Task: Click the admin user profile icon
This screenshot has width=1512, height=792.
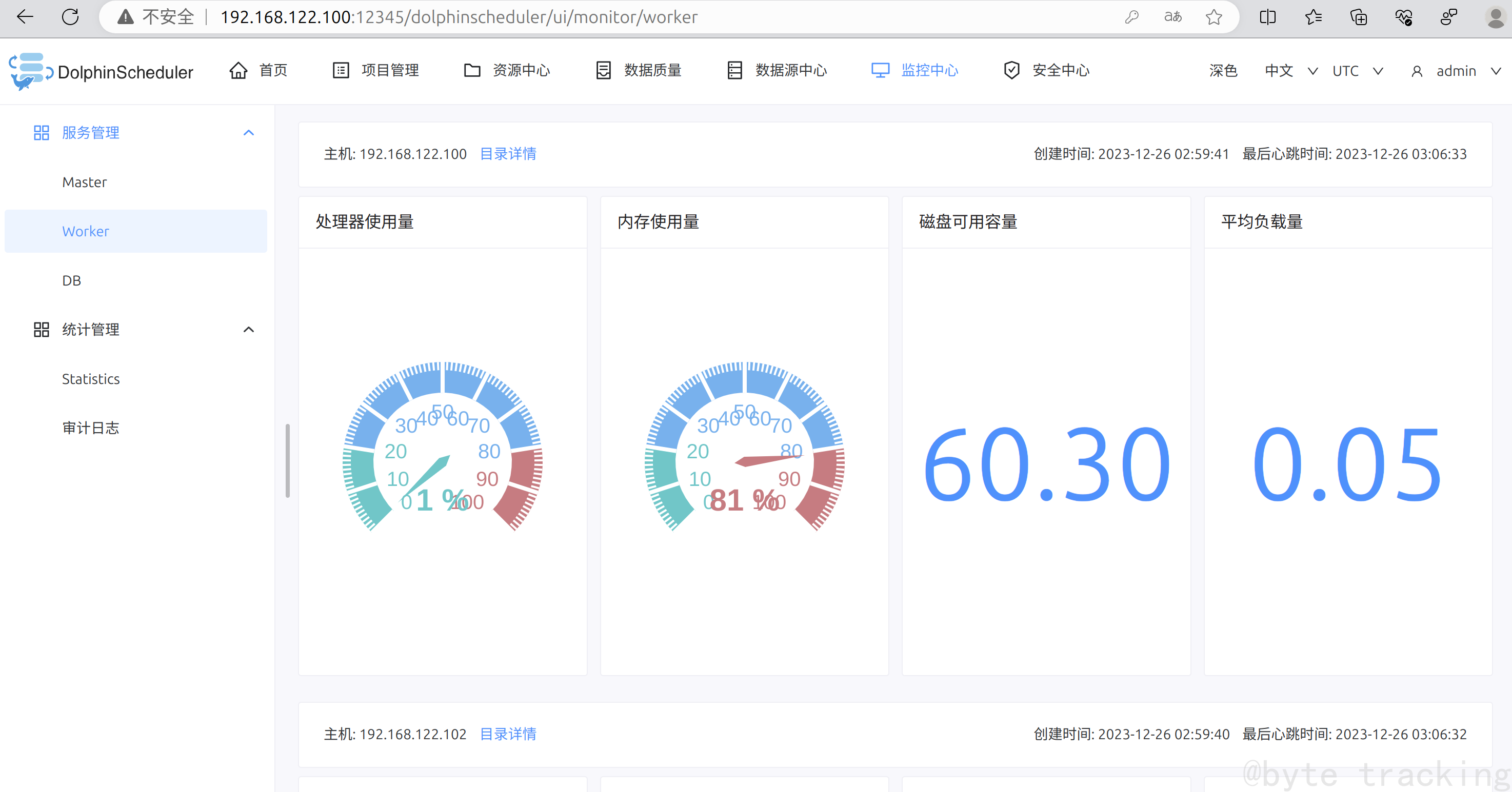Action: coord(1418,70)
